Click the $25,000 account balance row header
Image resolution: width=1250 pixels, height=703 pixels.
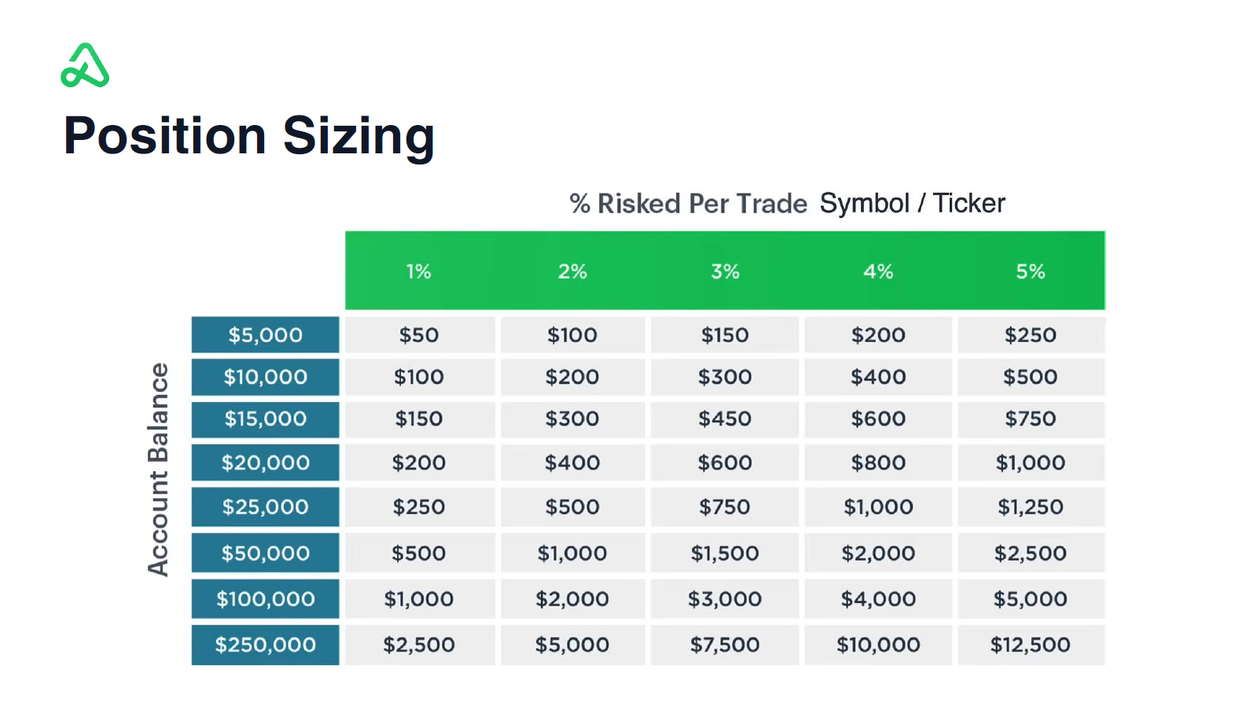point(265,507)
